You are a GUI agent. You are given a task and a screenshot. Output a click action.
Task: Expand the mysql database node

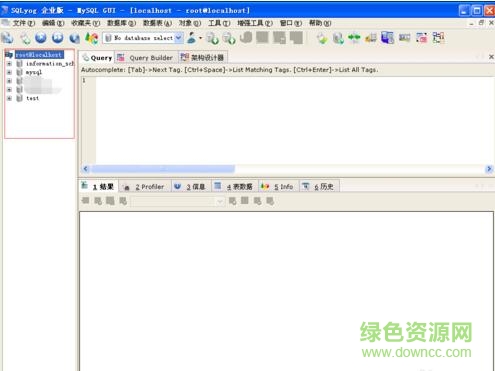[9, 72]
